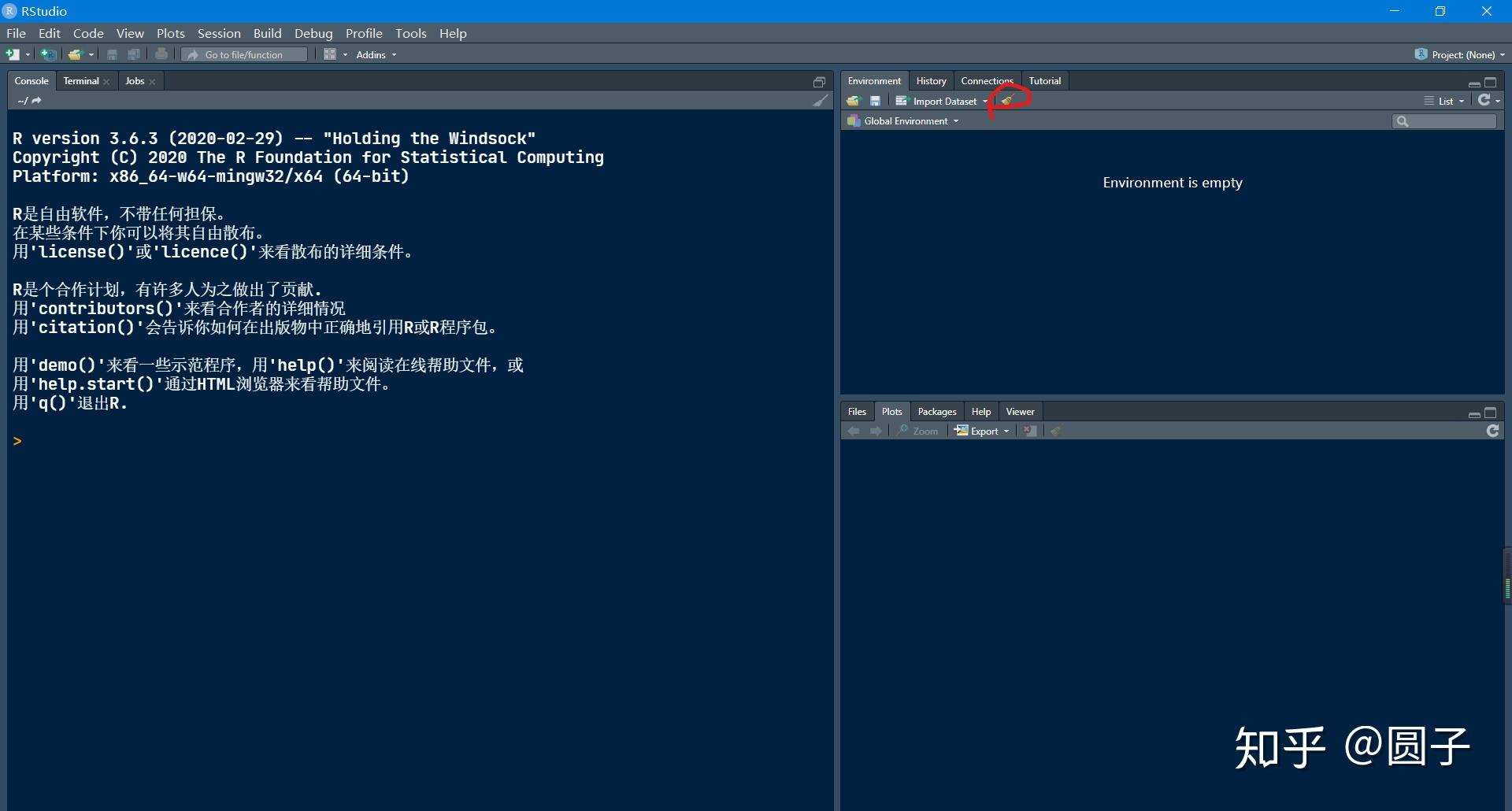Collapse the Environment pane

coord(1474,82)
